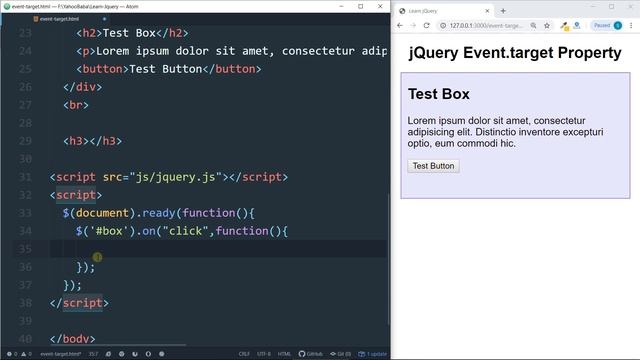This screenshot has height=360, width=640.
Task: Click the <br> tag on line 27
Action: [x=76, y=105]
